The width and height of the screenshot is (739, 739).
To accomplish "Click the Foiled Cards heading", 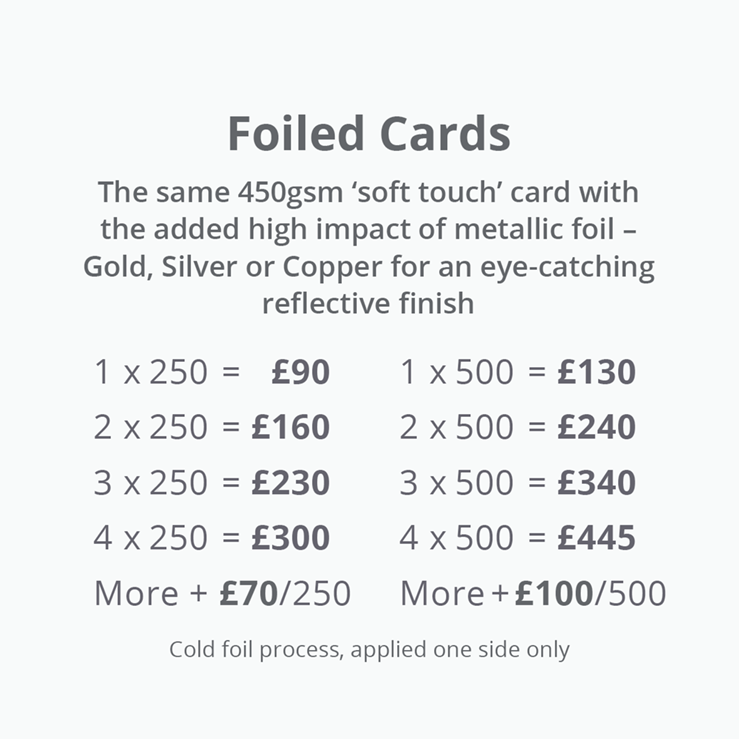I will click(369, 134).
